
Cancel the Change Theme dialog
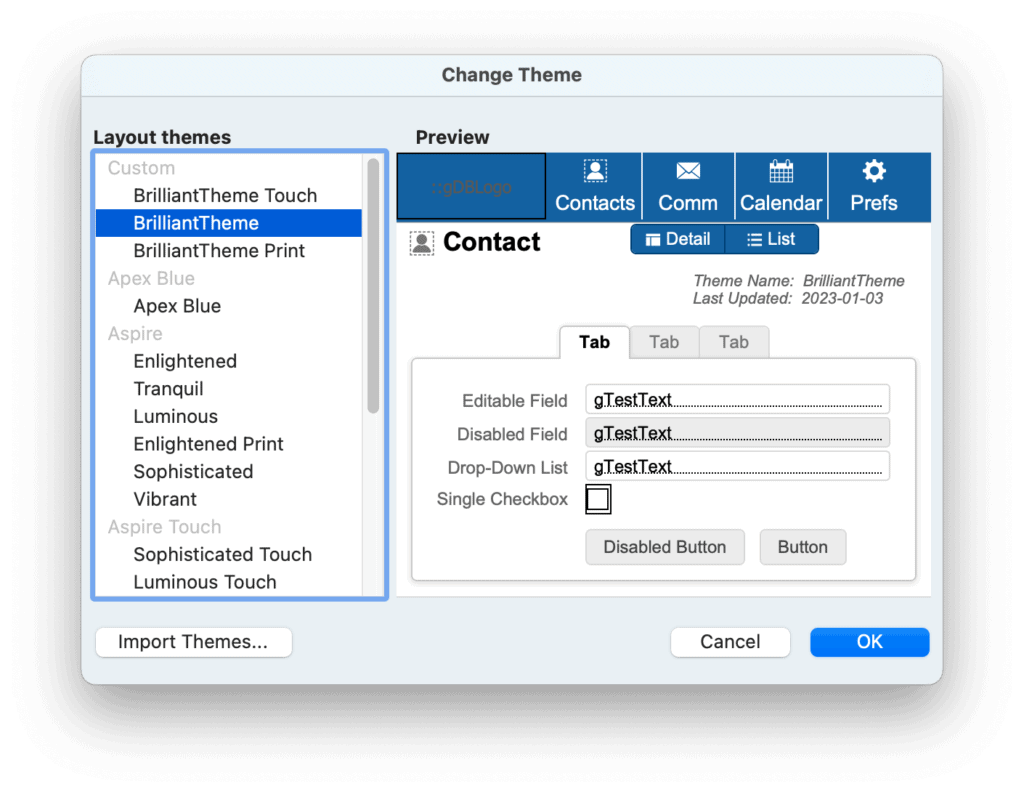(730, 642)
